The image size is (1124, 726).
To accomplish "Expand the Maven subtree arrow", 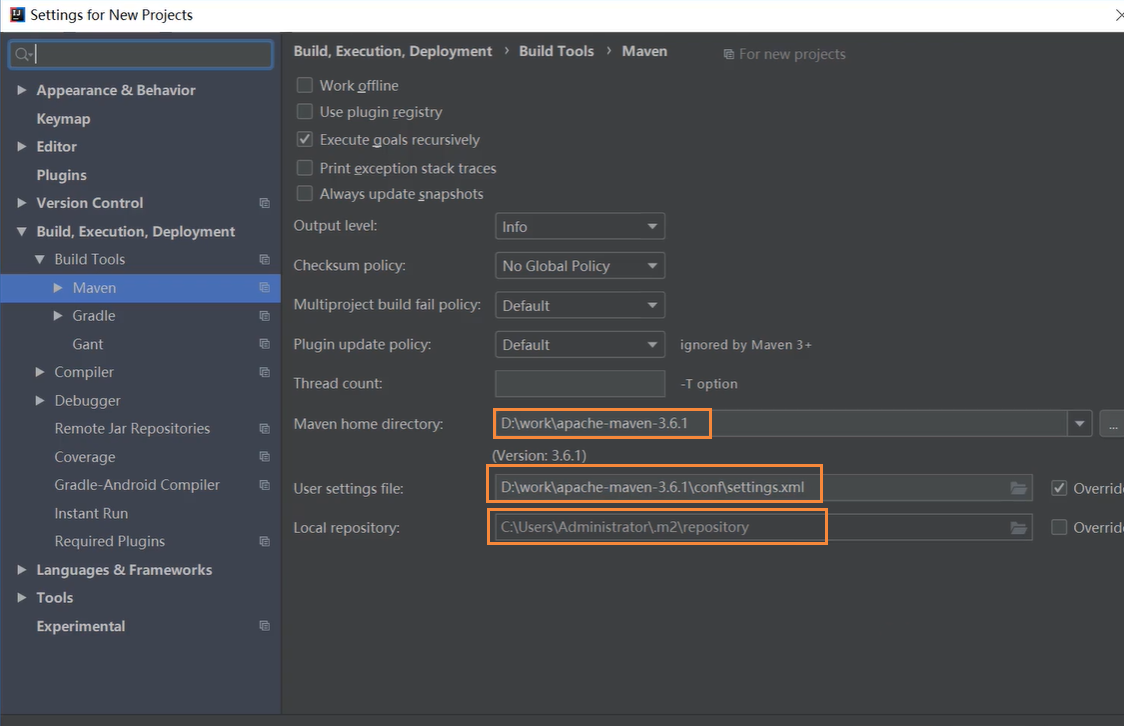I will [57, 287].
